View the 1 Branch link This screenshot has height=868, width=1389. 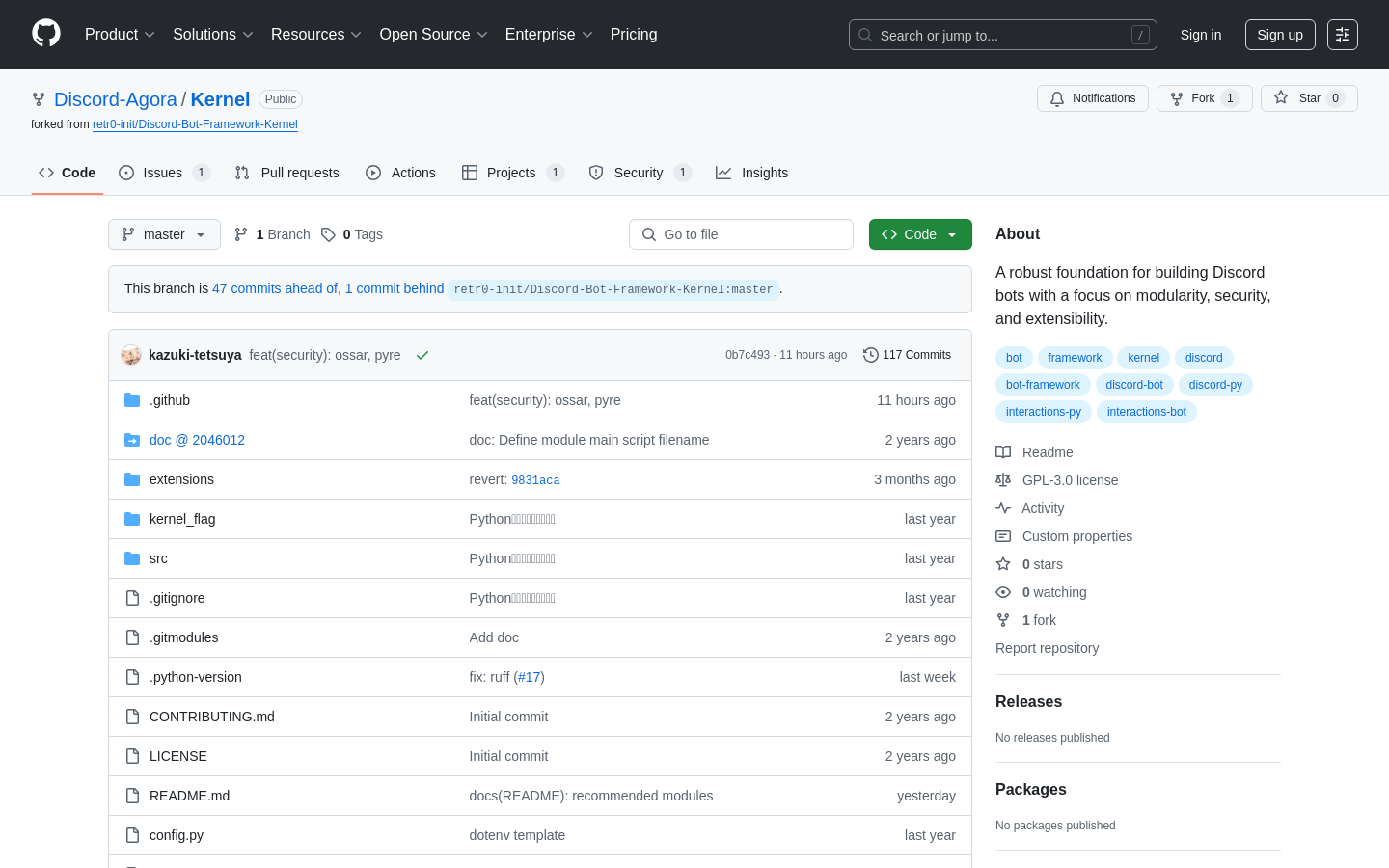(x=272, y=234)
